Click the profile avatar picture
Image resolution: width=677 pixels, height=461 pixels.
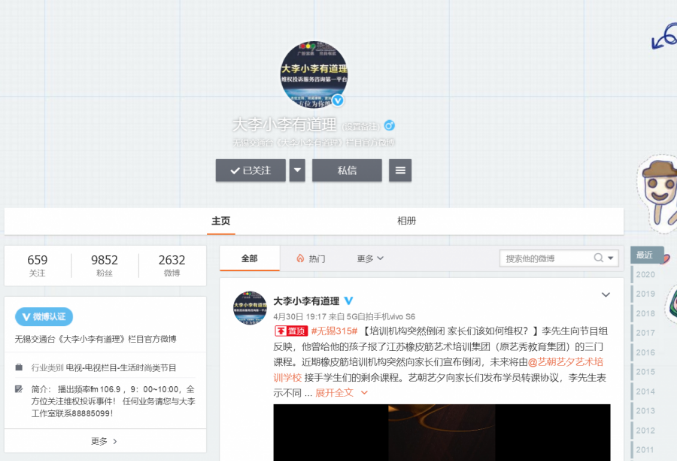point(314,75)
